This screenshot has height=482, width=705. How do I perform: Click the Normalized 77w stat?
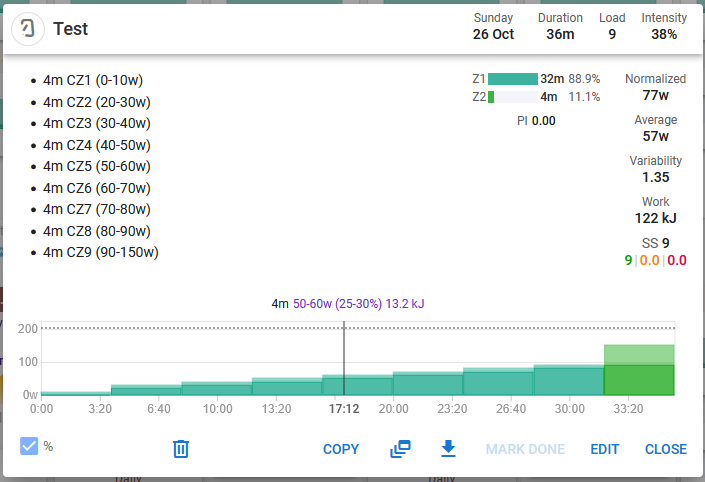coord(655,95)
